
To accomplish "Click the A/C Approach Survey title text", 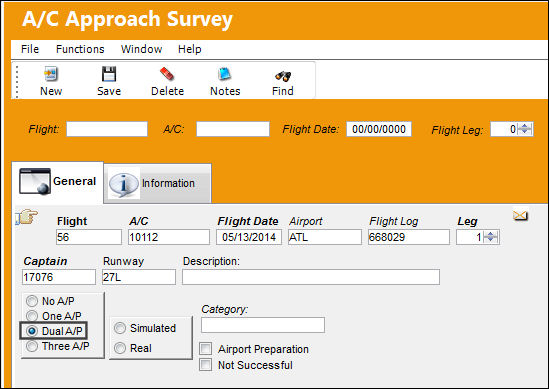I will (x=127, y=19).
